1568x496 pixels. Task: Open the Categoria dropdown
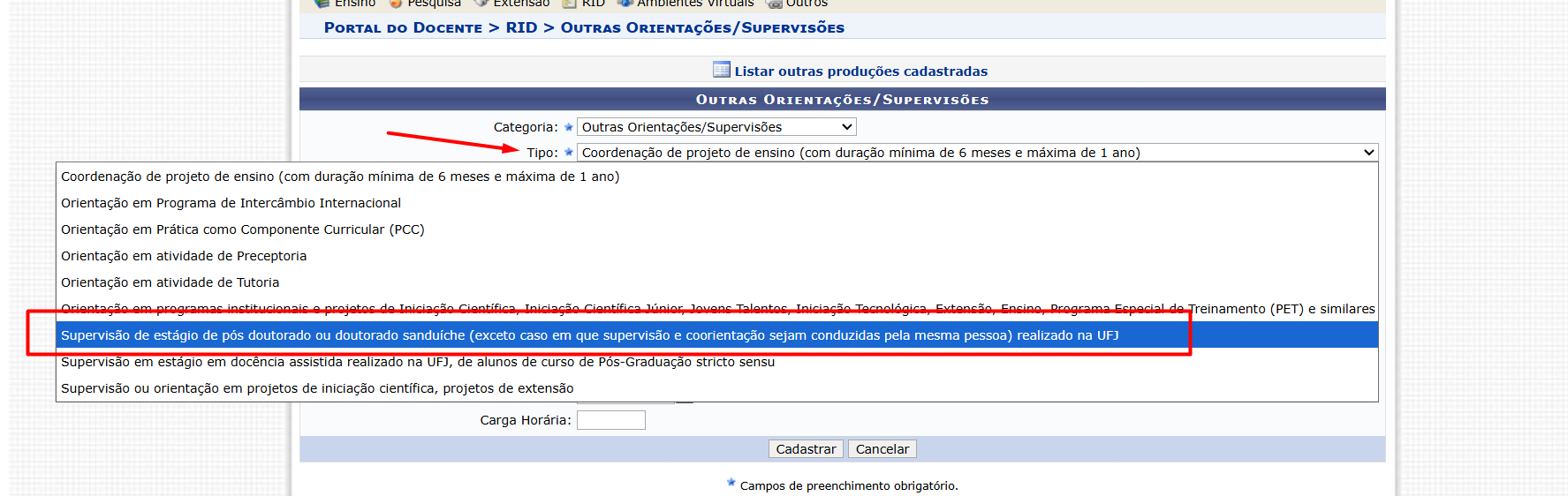(x=716, y=127)
